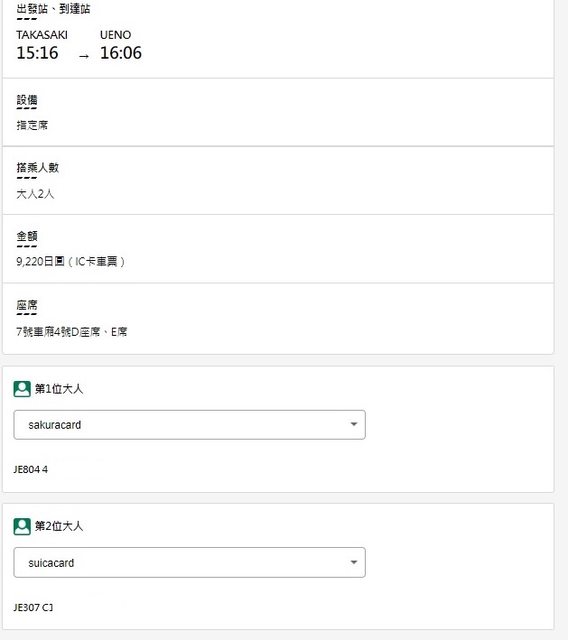
Task: Click the second adult passenger person icon
Action: pos(22,527)
